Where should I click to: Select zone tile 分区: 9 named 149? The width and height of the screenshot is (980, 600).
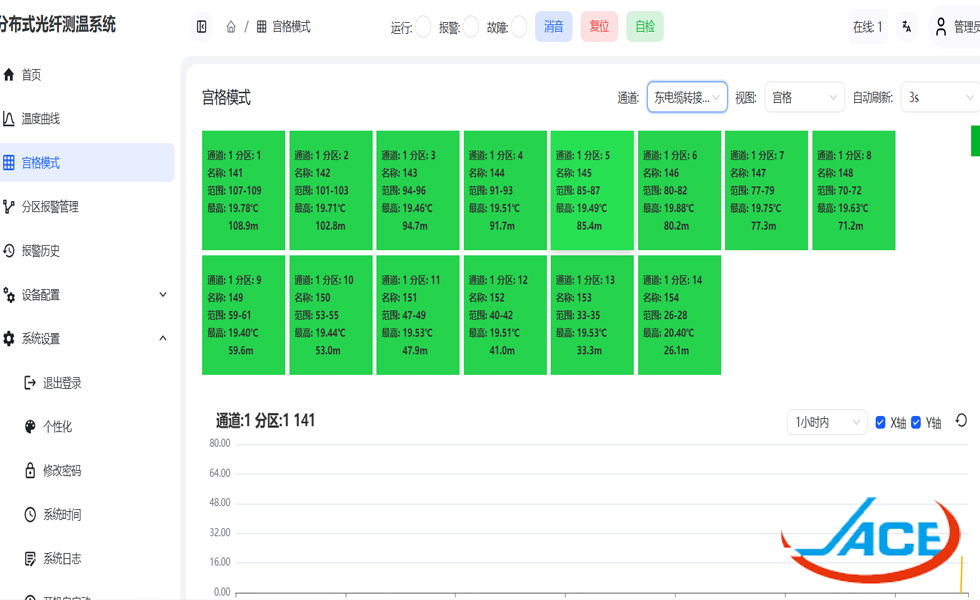click(x=244, y=315)
